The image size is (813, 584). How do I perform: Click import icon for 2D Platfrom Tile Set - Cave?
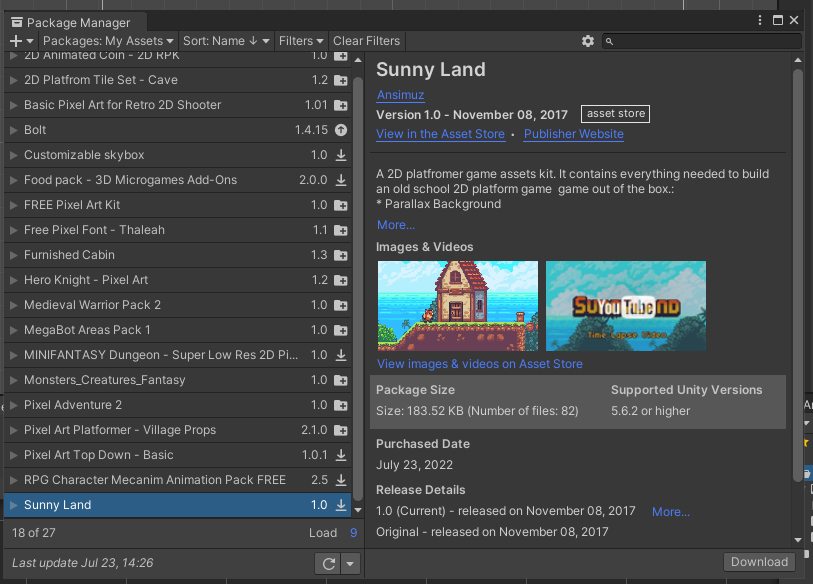[341, 80]
